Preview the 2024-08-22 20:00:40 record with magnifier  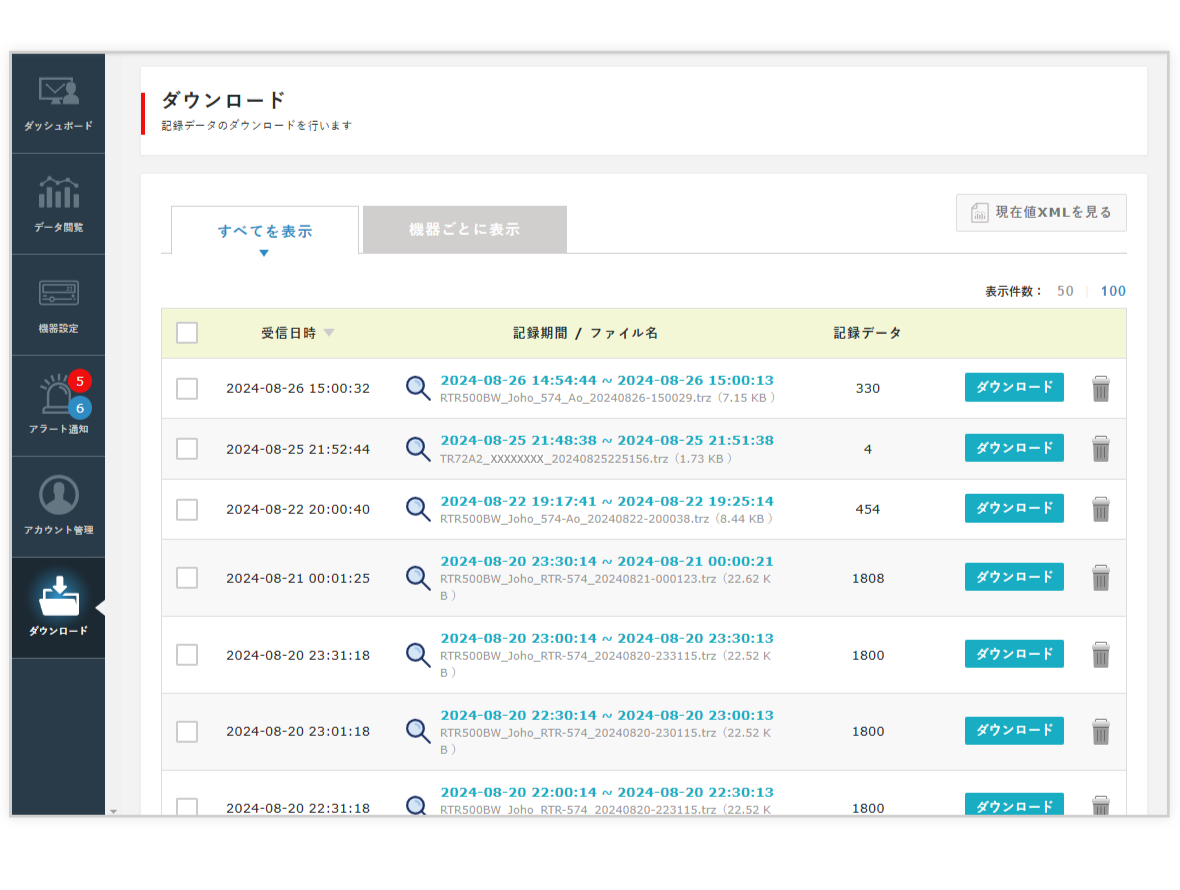coord(418,509)
